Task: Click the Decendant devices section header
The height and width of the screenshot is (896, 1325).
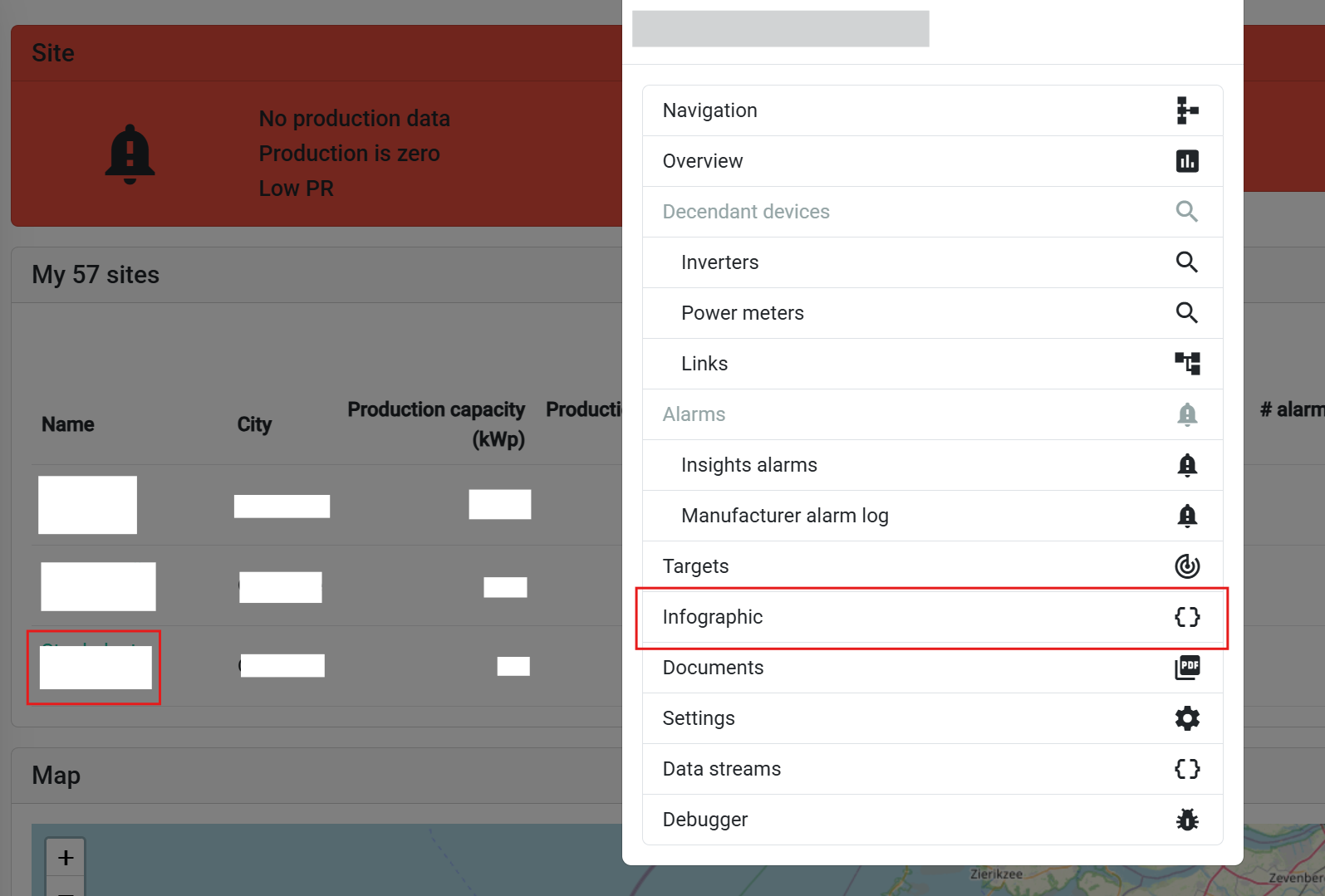Action: (x=932, y=212)
